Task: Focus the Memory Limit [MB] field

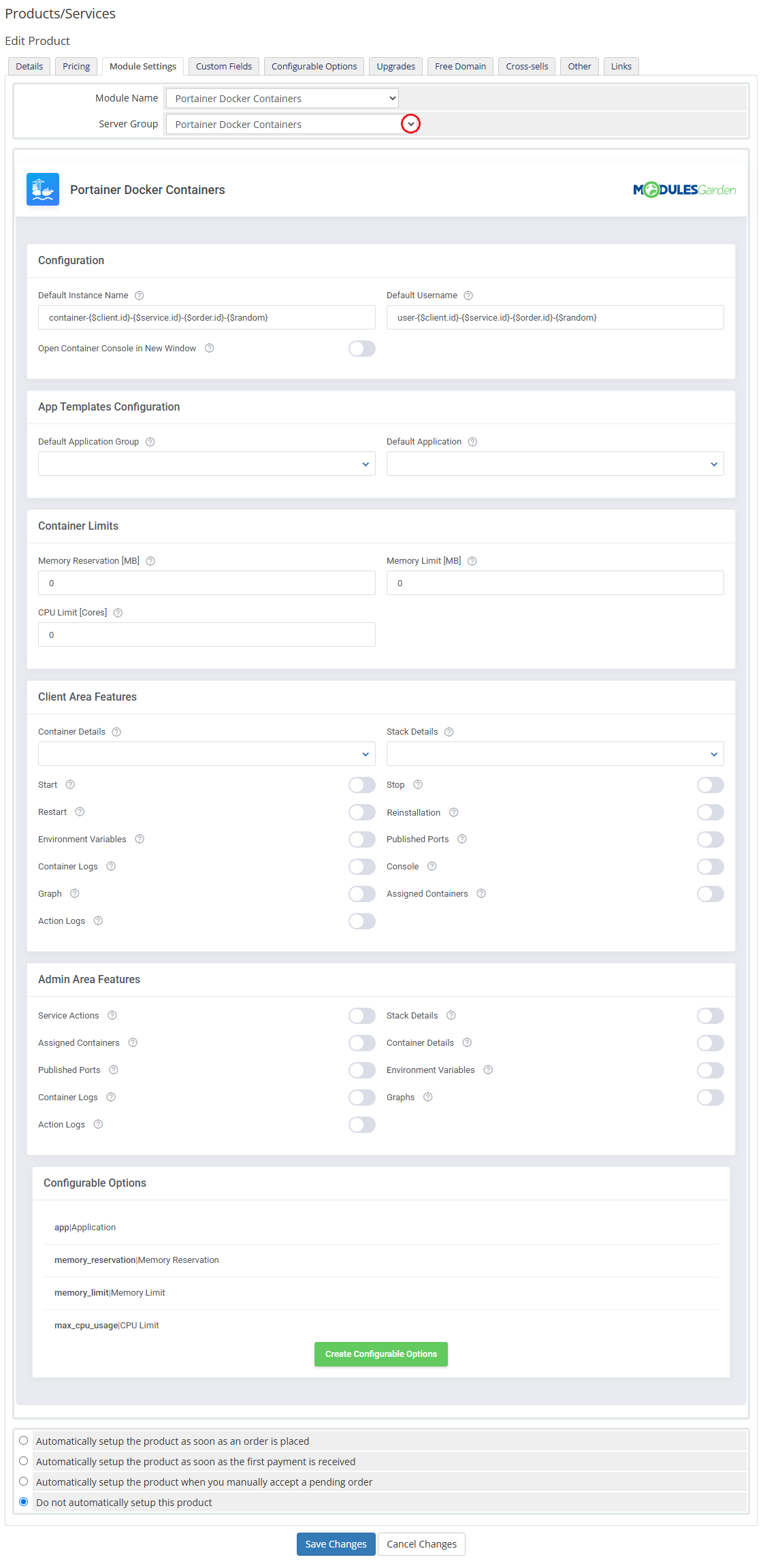Action: click(x=555, y=583)
